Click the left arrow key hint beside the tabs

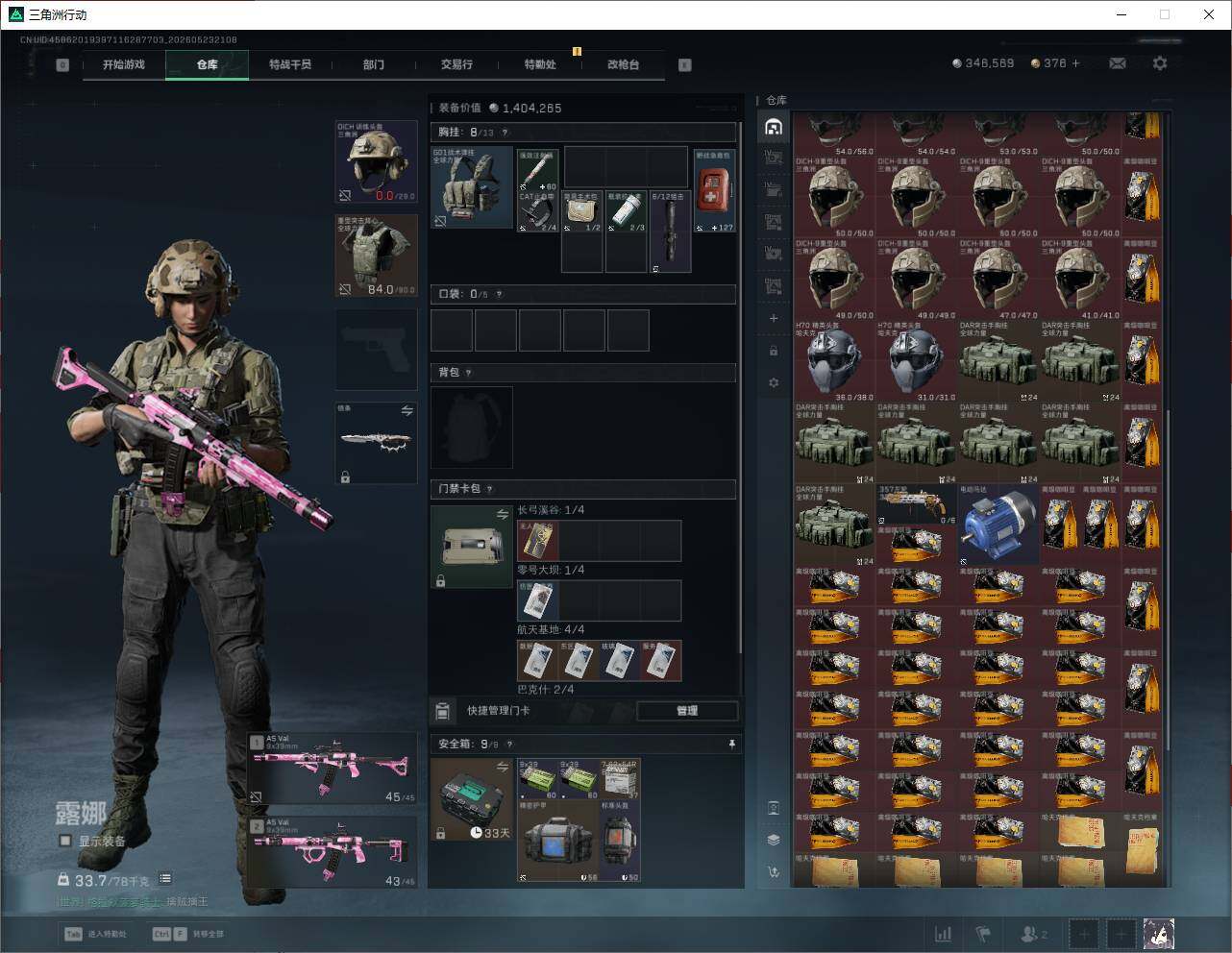tap(62, 65)
